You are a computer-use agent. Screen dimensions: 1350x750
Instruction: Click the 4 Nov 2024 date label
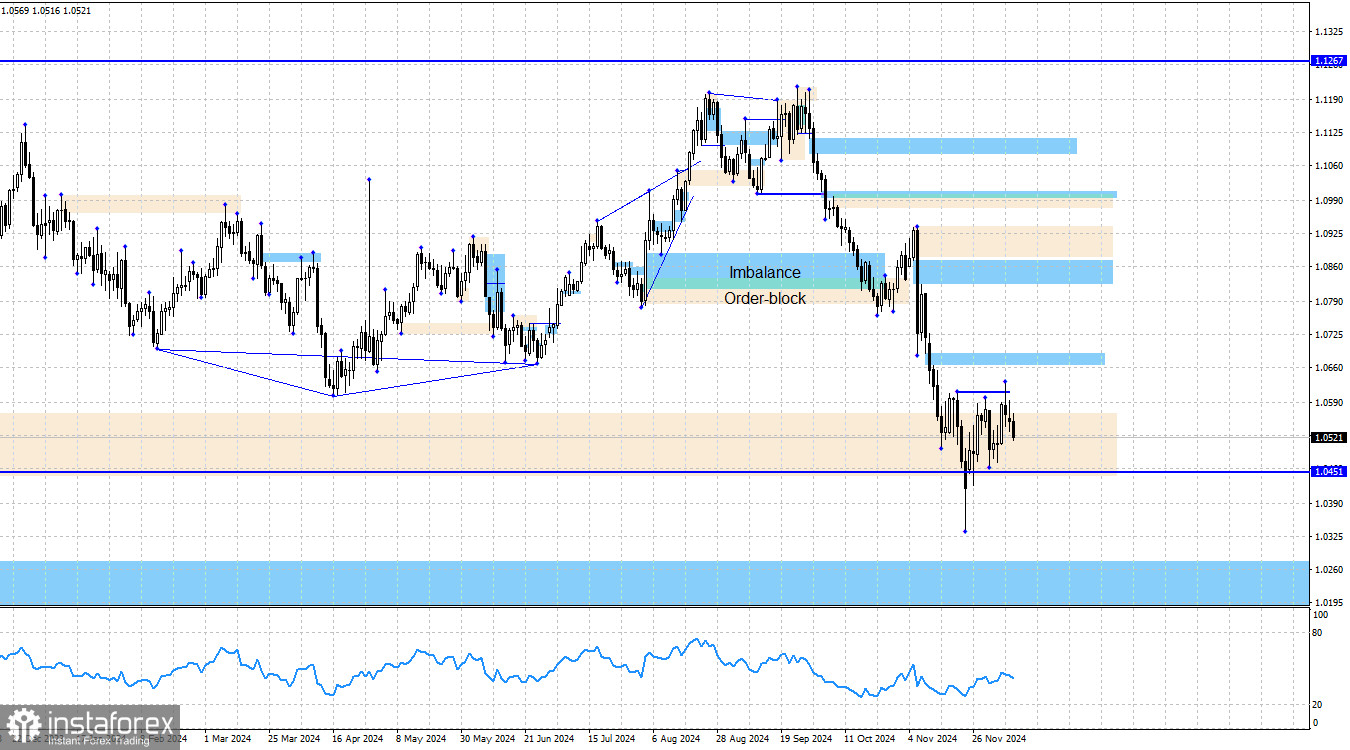[933, 739]
